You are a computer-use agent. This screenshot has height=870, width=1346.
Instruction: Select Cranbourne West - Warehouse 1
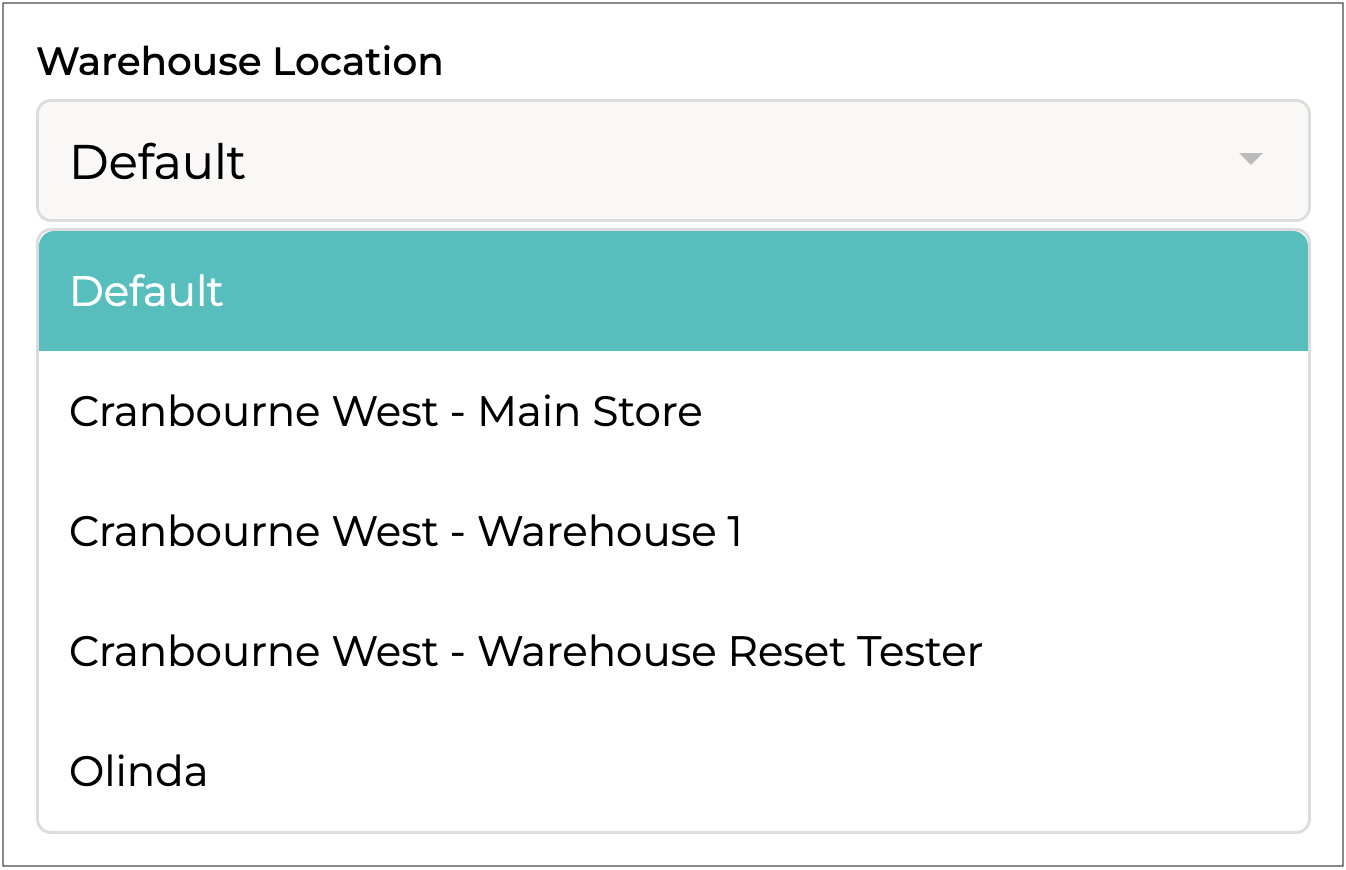pos(405,532)
